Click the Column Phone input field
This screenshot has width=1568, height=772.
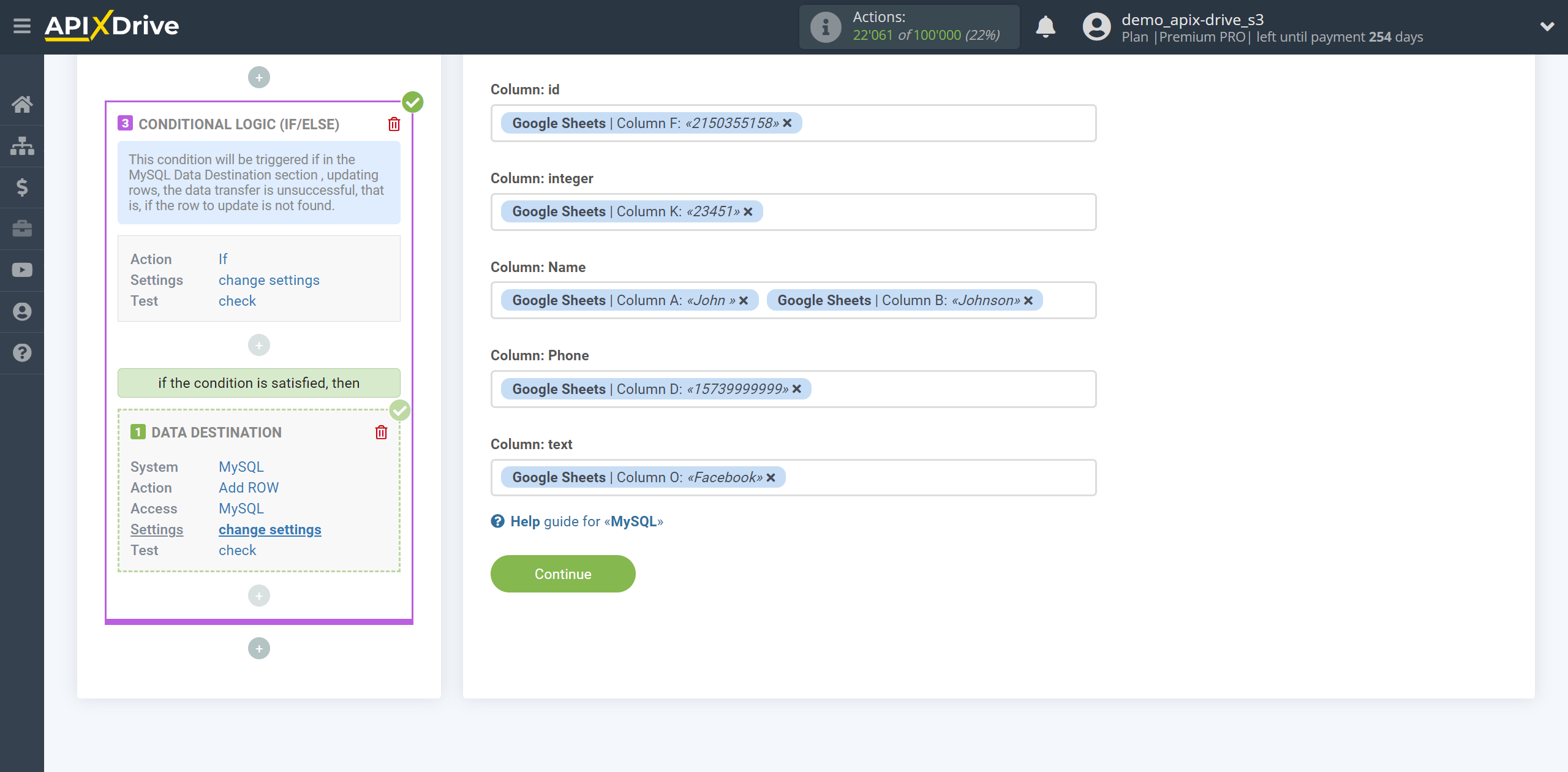[793, 389]
